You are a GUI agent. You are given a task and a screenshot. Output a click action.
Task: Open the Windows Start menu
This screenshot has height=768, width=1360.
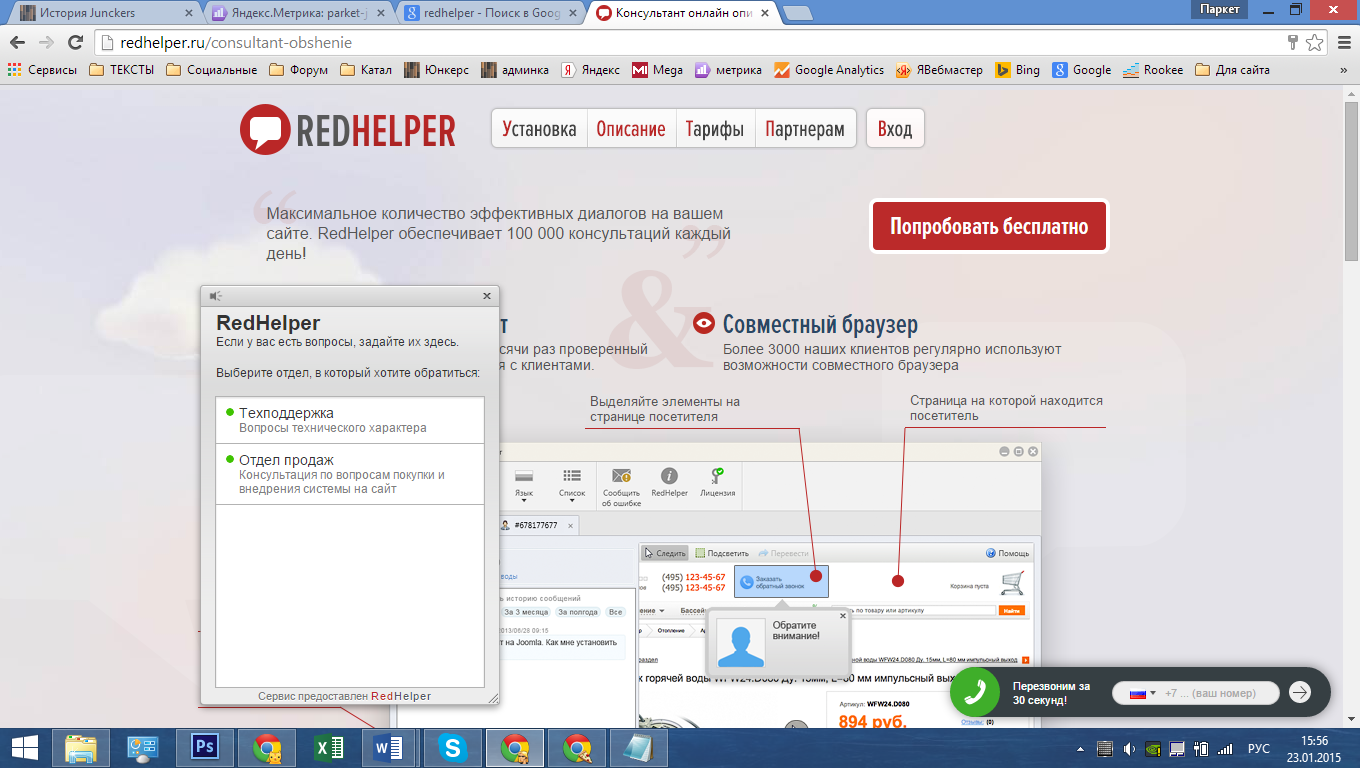(x=24, y=747)
